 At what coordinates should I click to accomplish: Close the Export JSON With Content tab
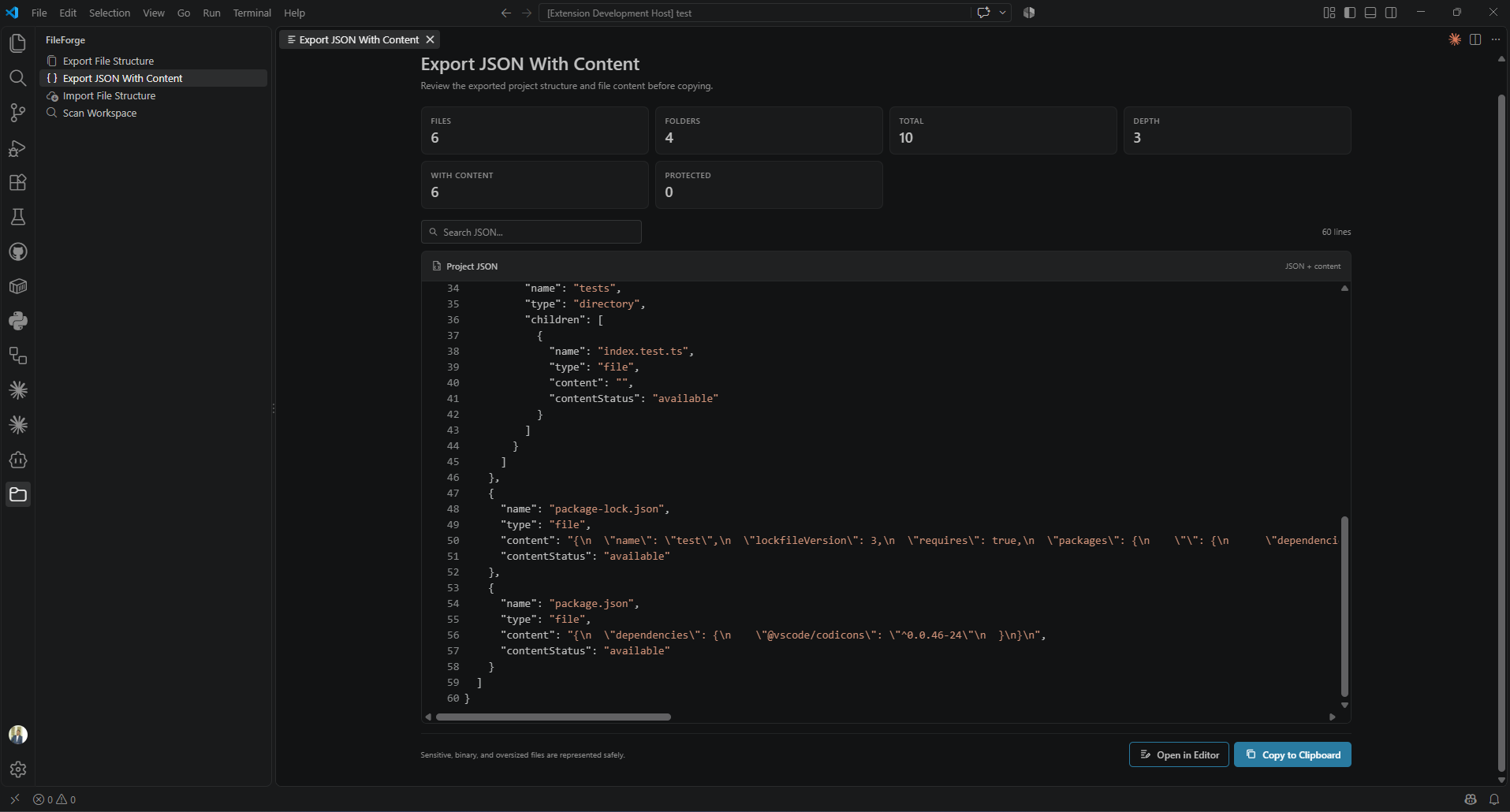[x=430, y=39]
